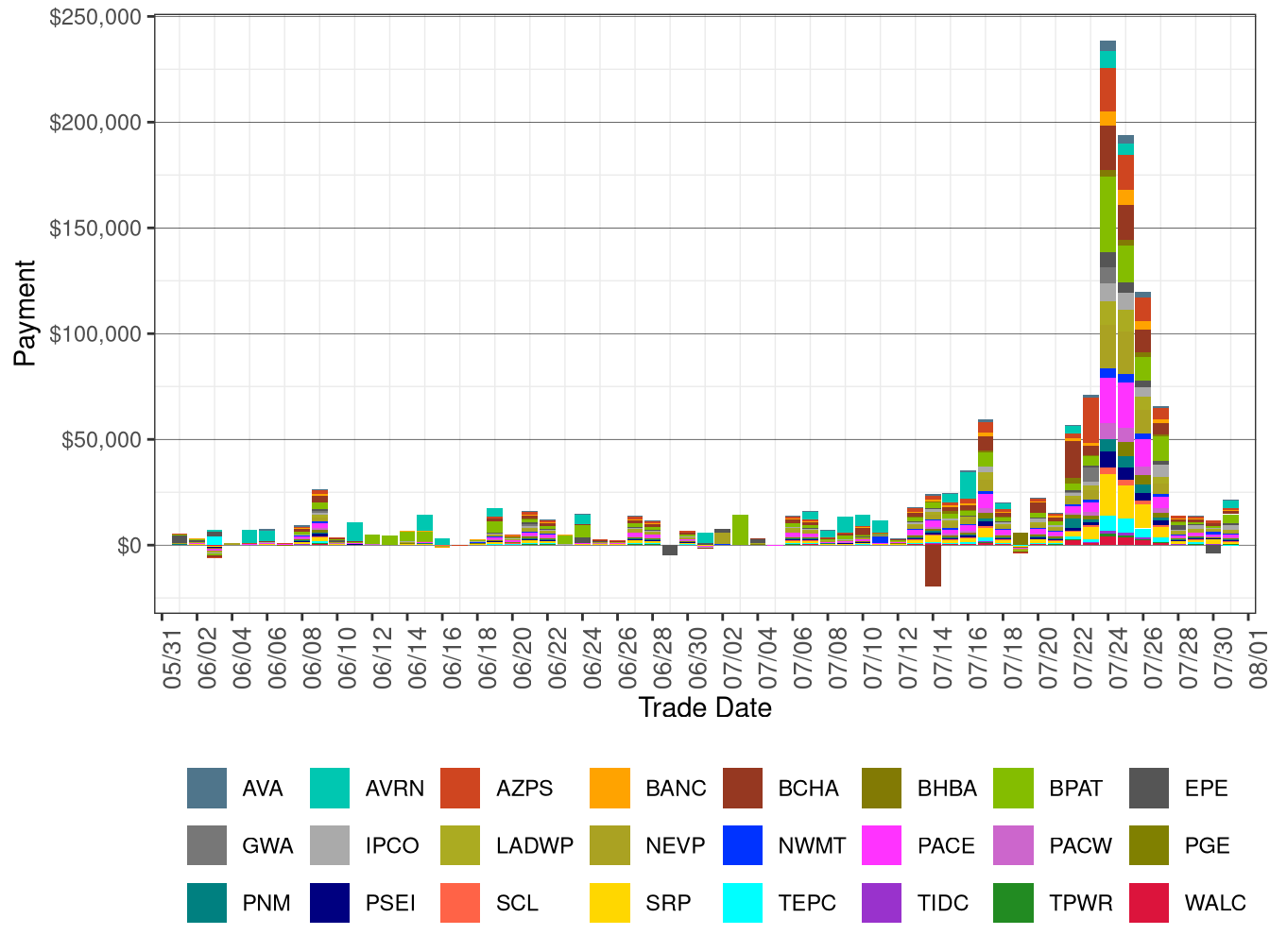Click the Payment y-axis title
The width and height of the screenshot is (1270, 952).
(x=25, y=314)
